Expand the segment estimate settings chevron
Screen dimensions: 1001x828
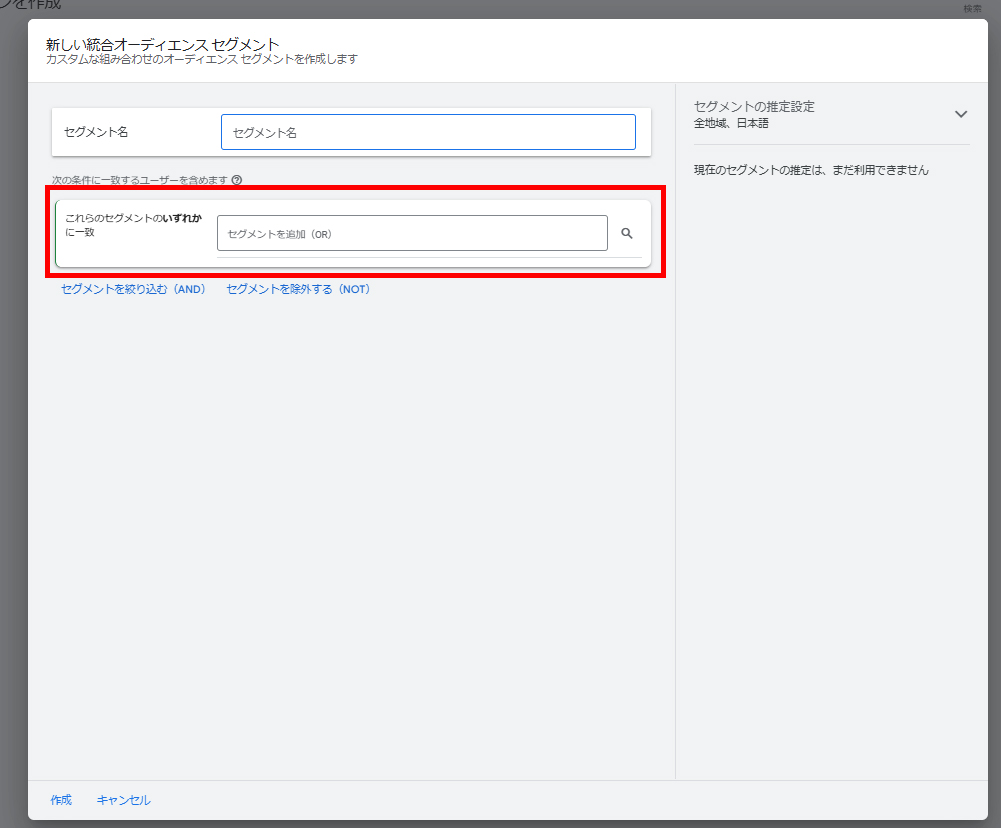pos(961,114)
